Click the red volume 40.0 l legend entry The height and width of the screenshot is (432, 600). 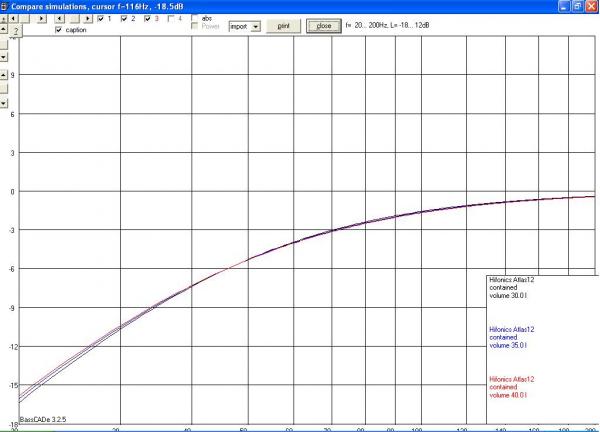click(x=515, y=387)
